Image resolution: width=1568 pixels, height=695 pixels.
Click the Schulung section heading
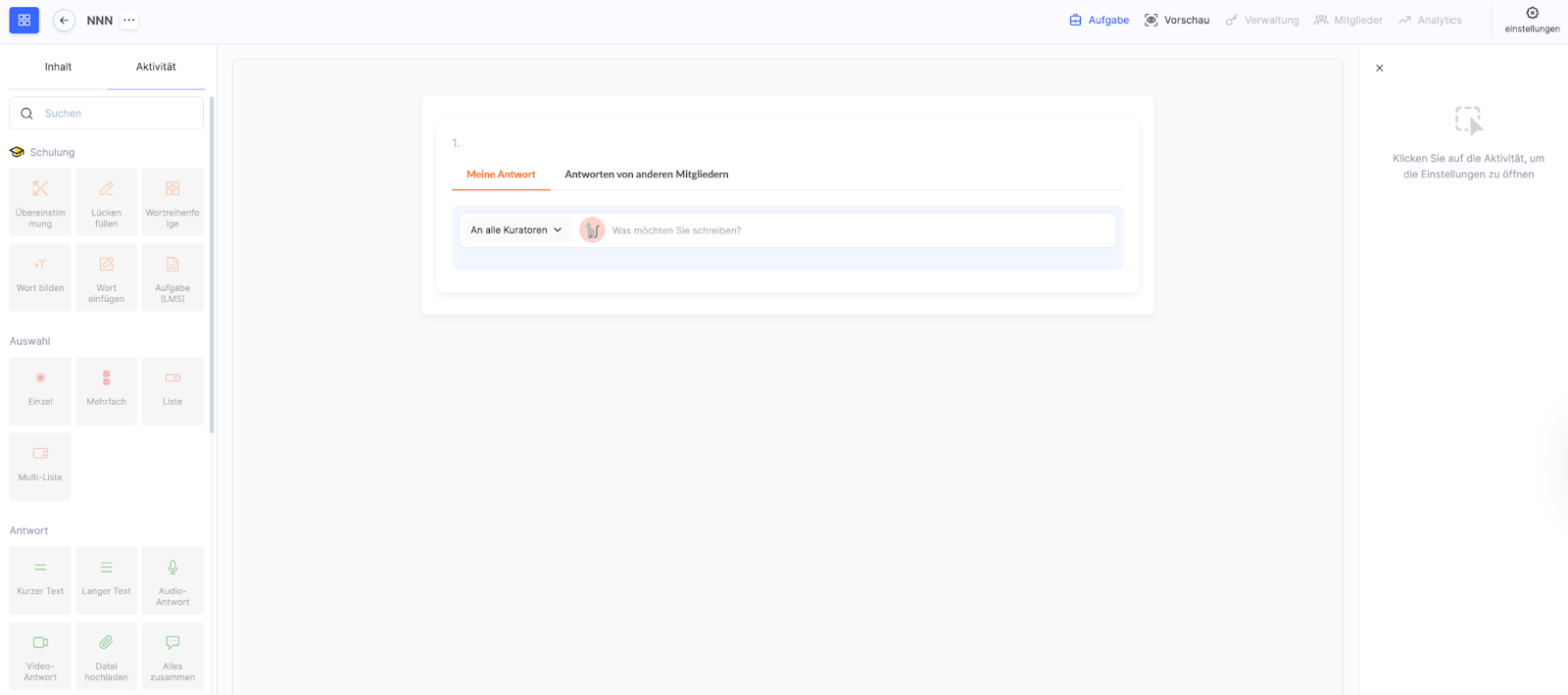click(x=52, y=153)
